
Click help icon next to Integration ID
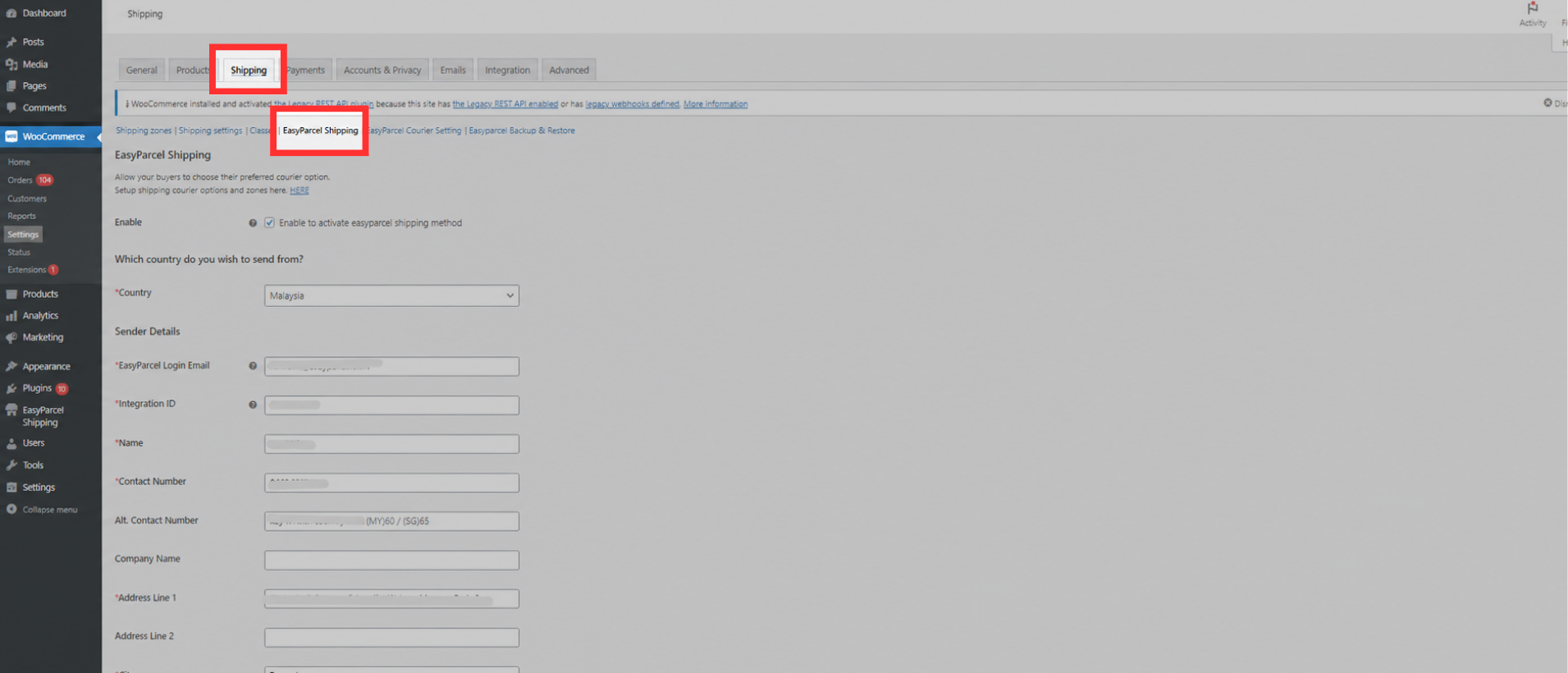point(253,405)
